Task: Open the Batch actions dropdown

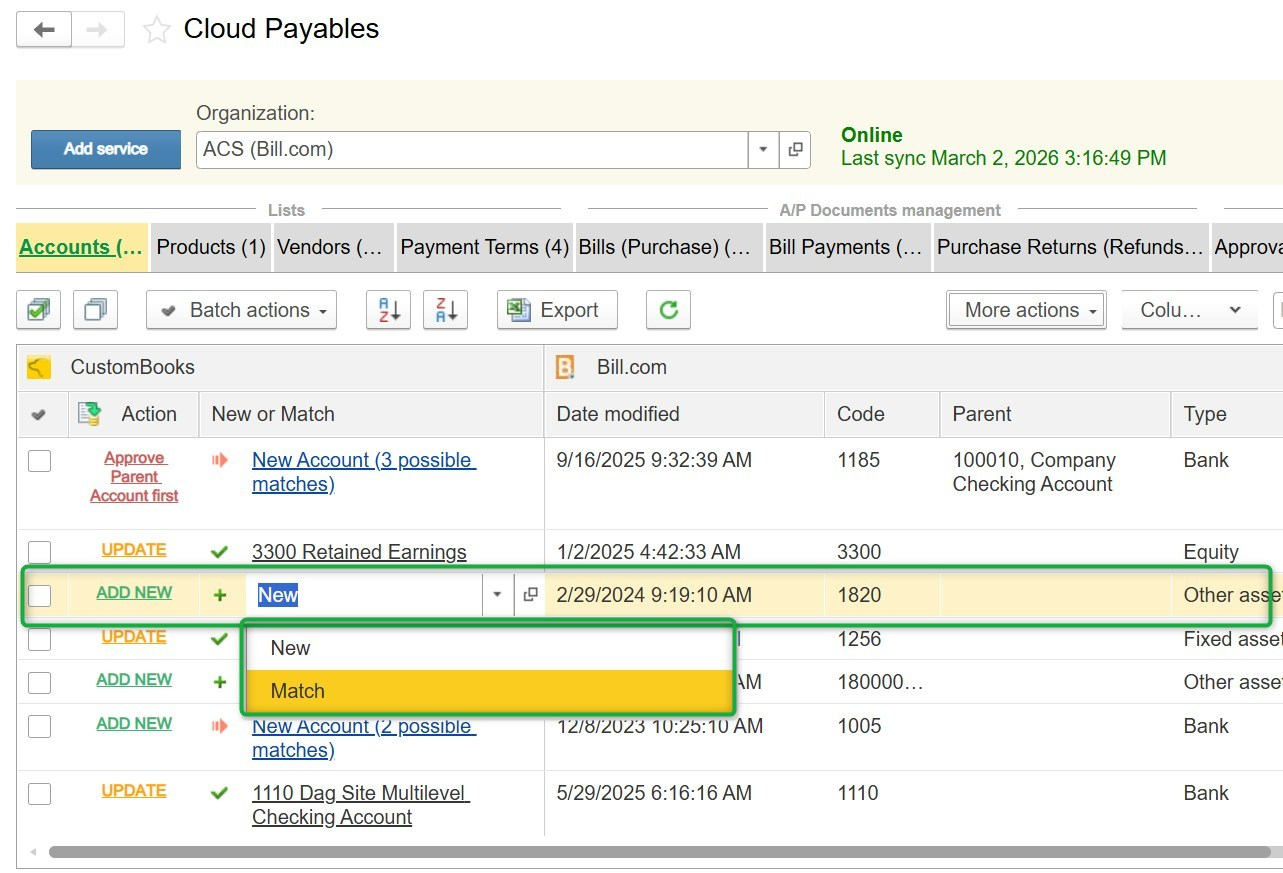Action: coord(241,310)
